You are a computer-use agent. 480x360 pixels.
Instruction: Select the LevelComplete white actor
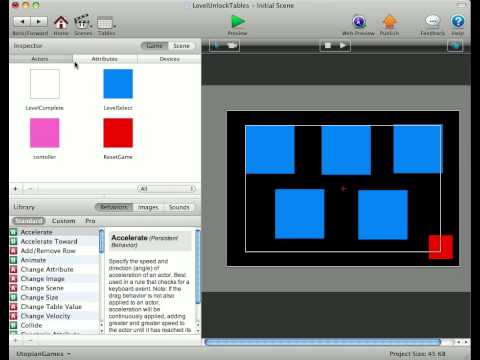45,84
